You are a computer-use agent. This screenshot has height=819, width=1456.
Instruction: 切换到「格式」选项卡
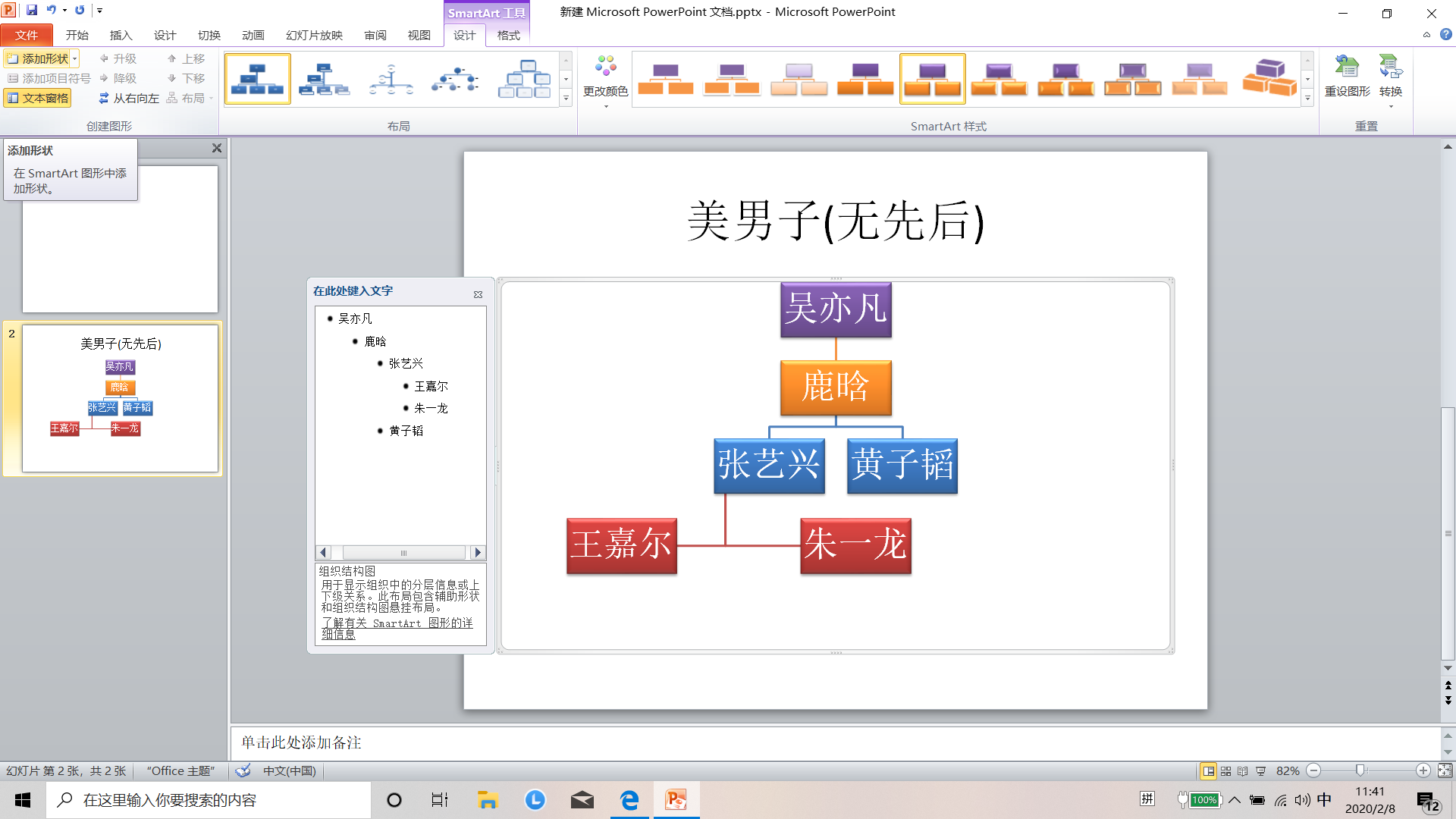(507, 35)
